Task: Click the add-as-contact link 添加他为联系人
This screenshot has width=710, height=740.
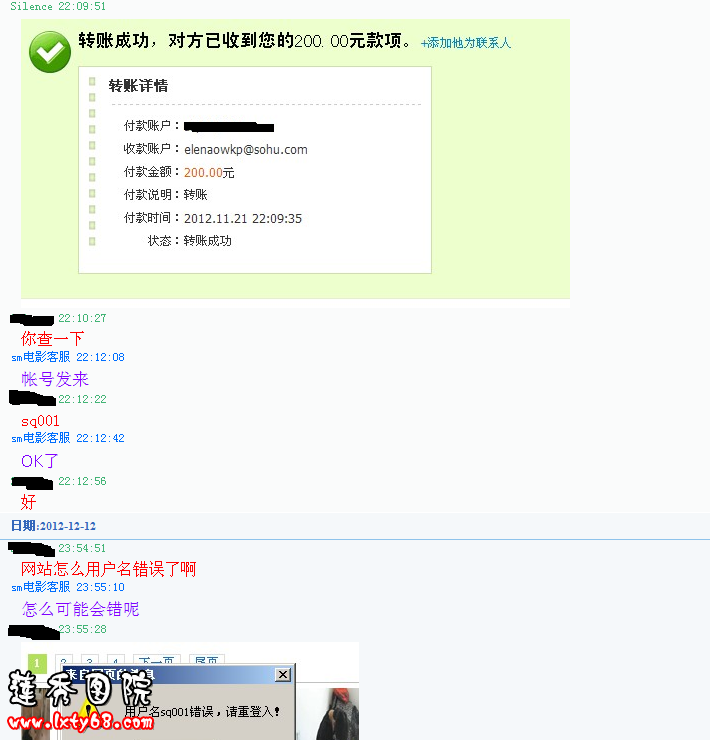Action: 466,43
